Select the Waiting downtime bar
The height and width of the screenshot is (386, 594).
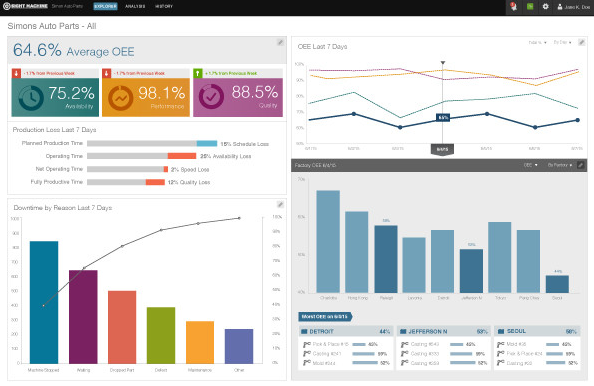click(x=83, y=317)
